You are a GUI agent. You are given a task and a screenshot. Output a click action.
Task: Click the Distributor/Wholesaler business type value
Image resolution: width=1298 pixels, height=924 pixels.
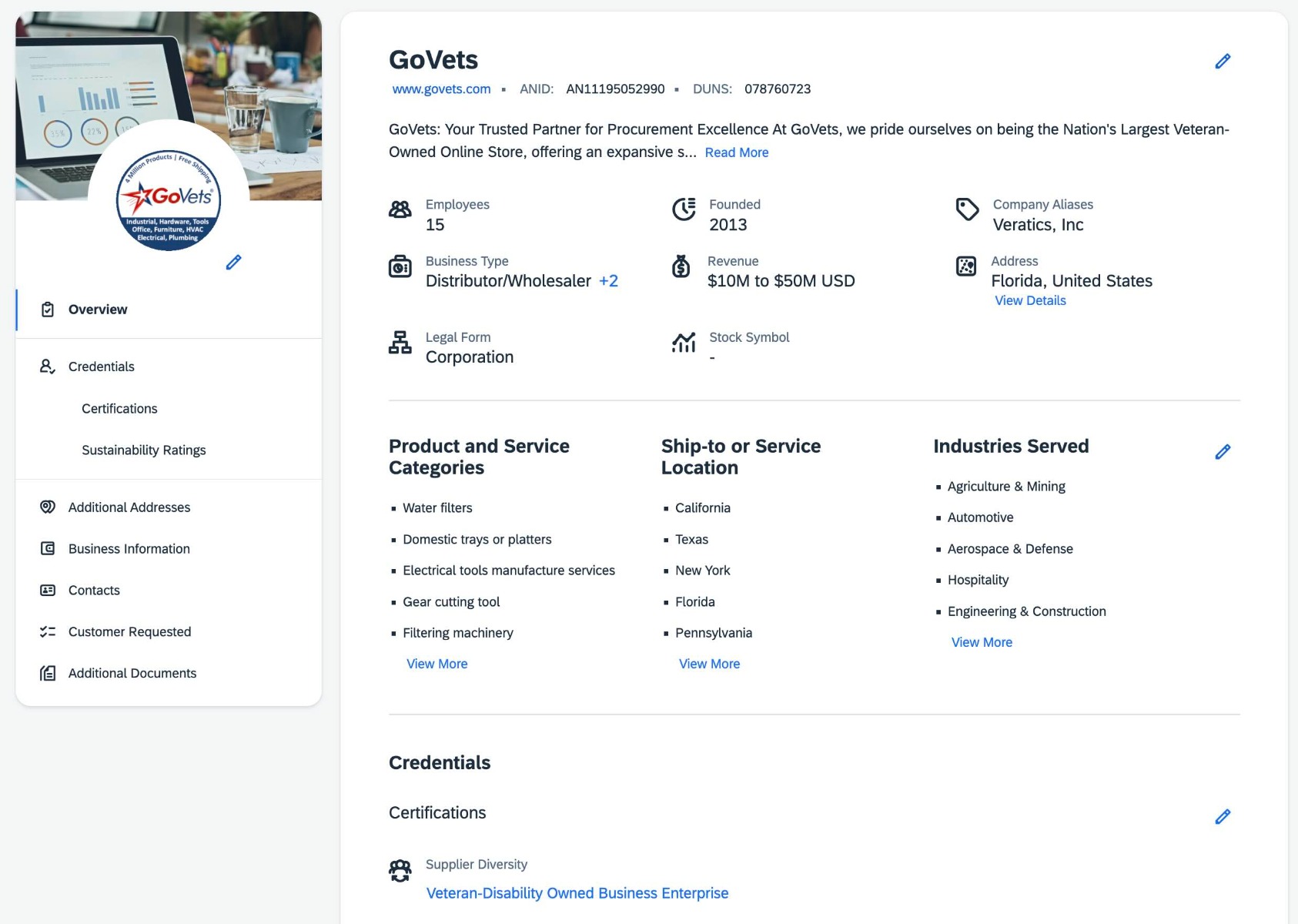pyautogui.click(x=508, y=281)
